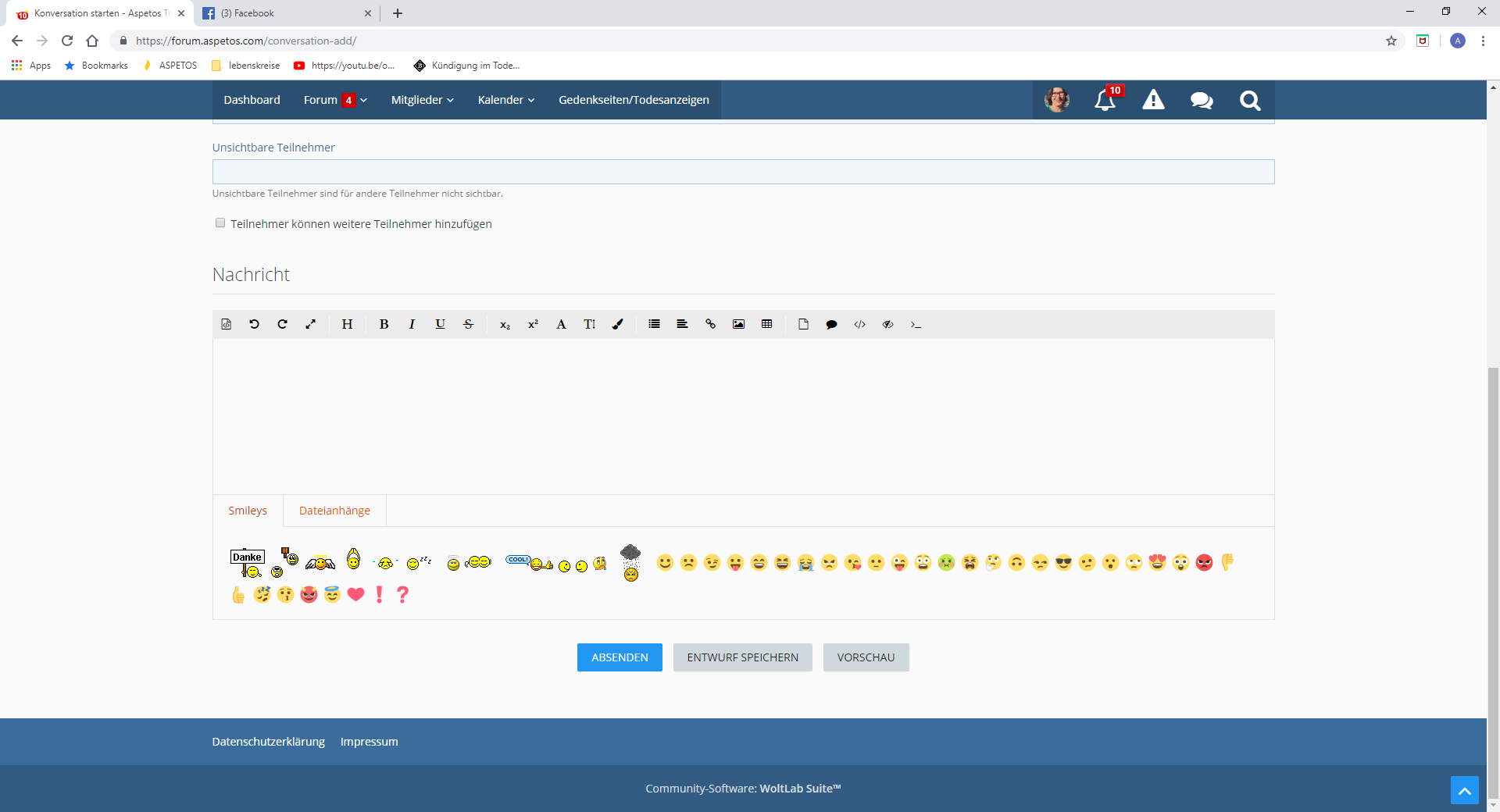Toggle the editor's fullscreen mode
This screenshot has width=1500, height=812.
coord(310,324)
